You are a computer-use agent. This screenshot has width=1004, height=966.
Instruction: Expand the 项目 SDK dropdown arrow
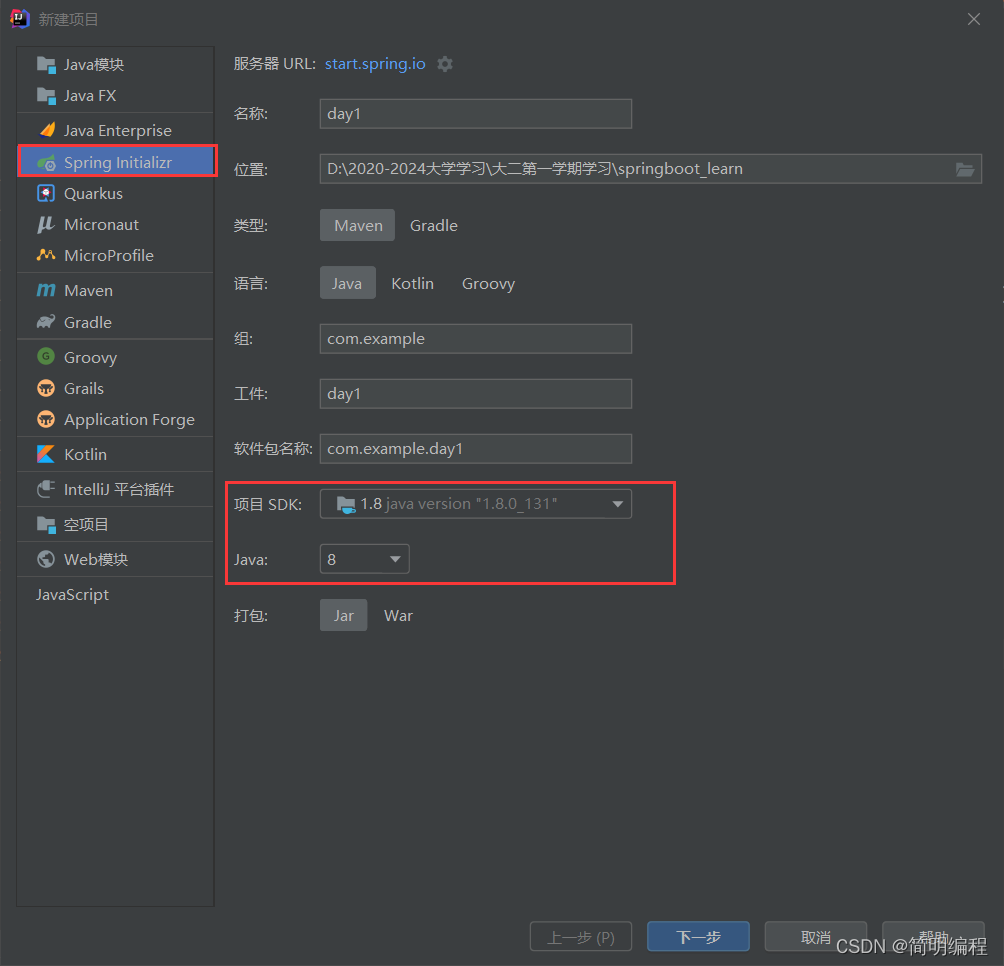(618, 504)
